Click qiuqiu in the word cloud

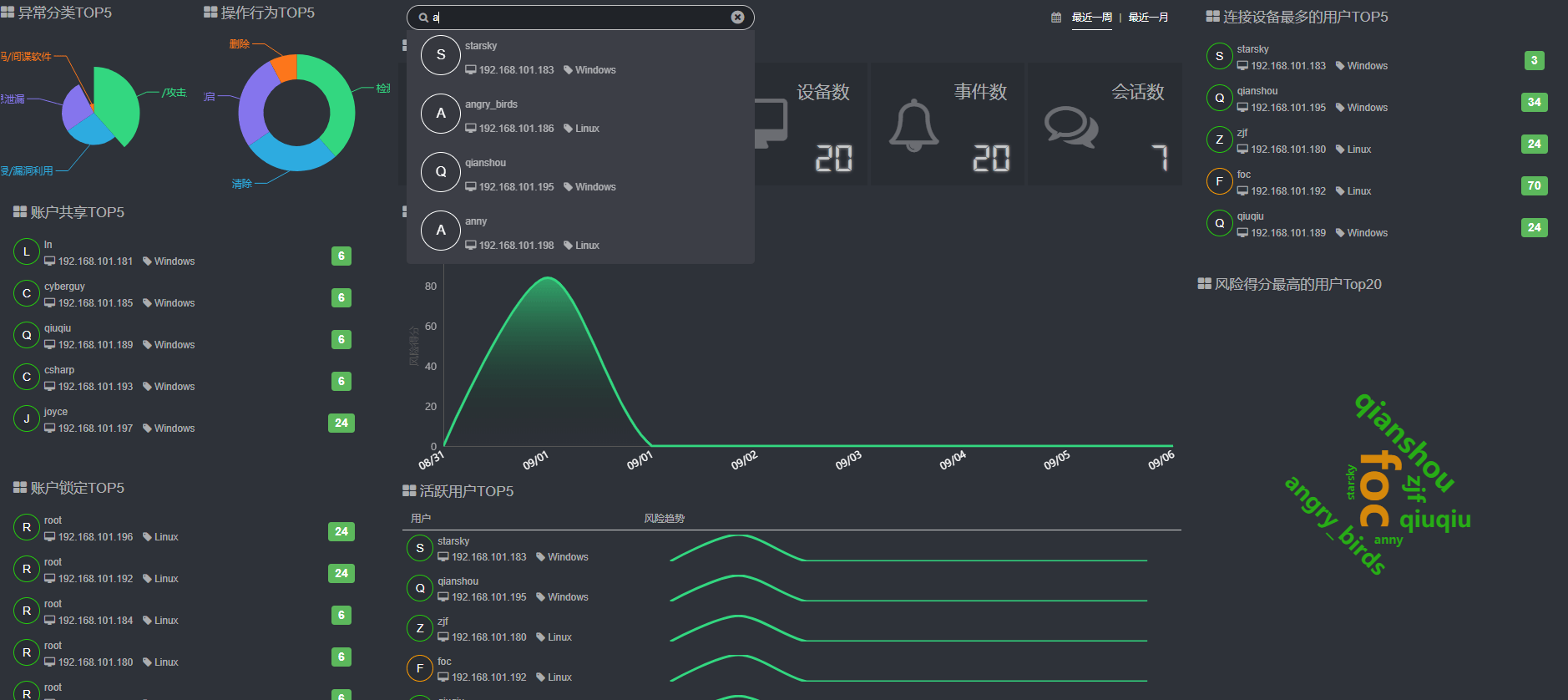pos(1434,520)
